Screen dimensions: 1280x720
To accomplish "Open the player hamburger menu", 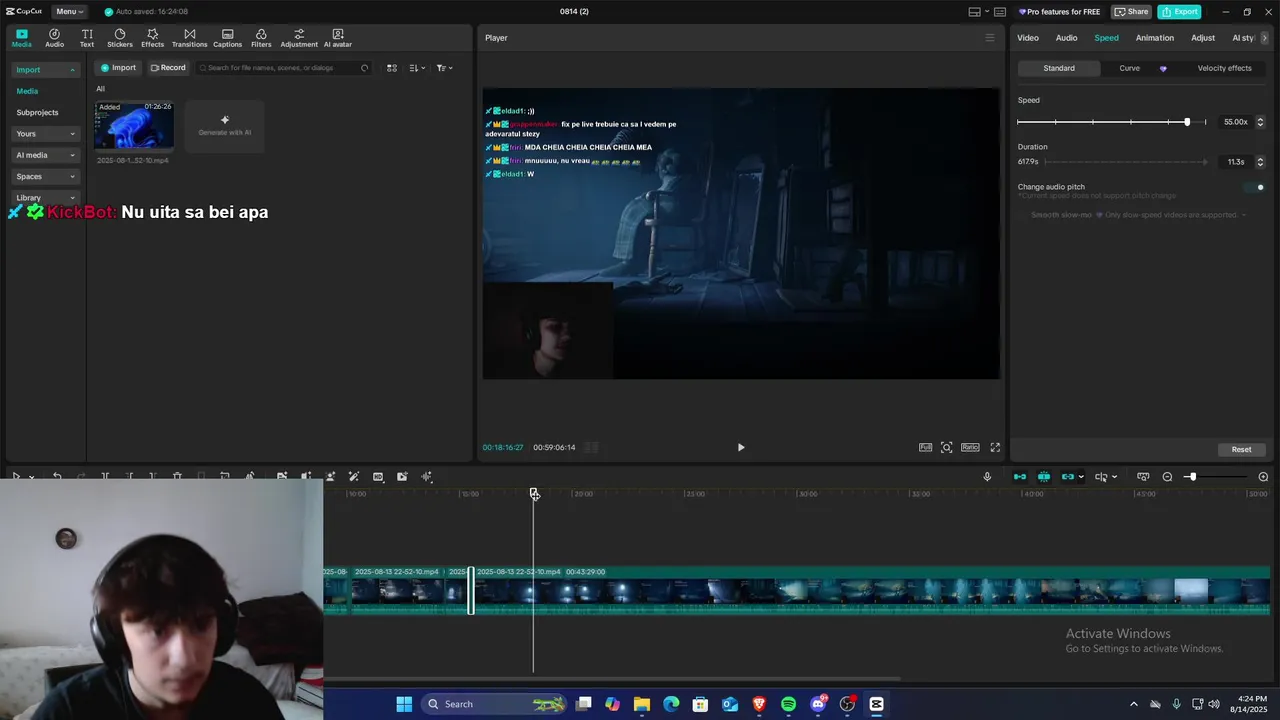I will [990, 38].
